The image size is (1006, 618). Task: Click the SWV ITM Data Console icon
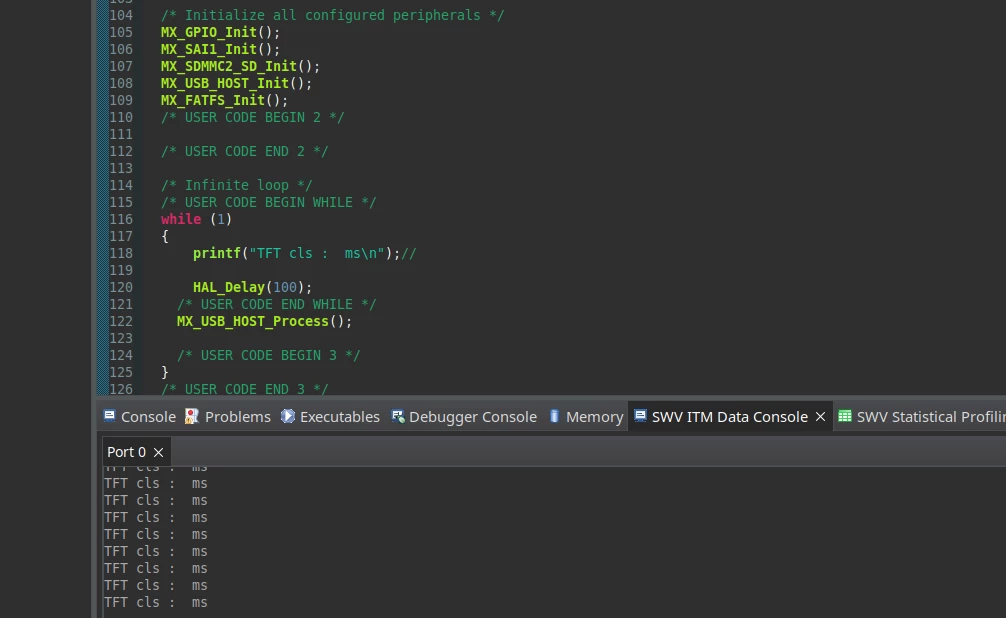tap(640, 416)
